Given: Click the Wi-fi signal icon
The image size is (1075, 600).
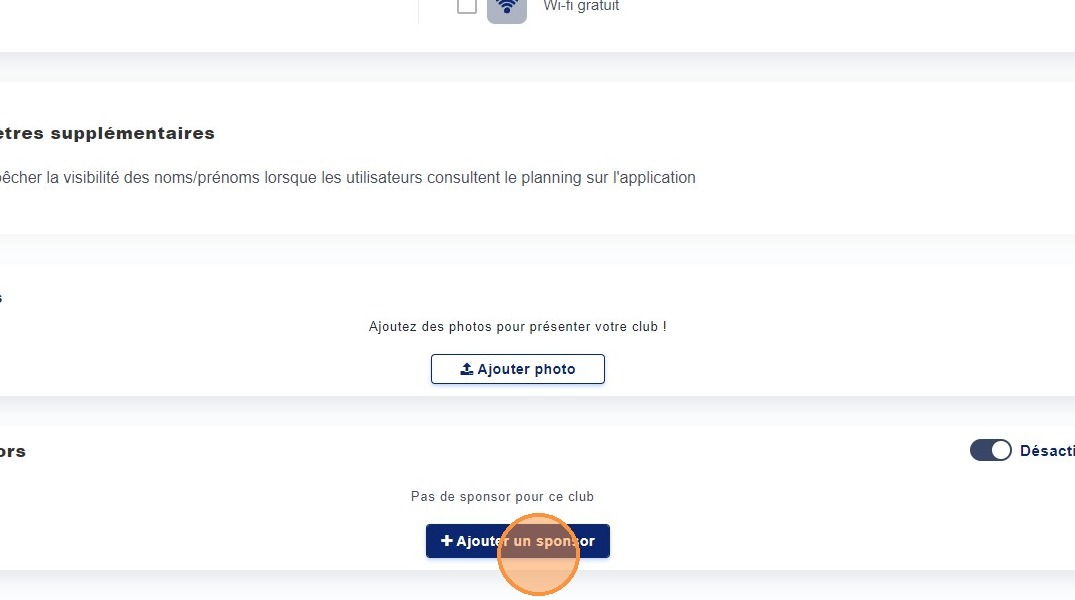Looking at the screenshot, I should coord(507,7).
